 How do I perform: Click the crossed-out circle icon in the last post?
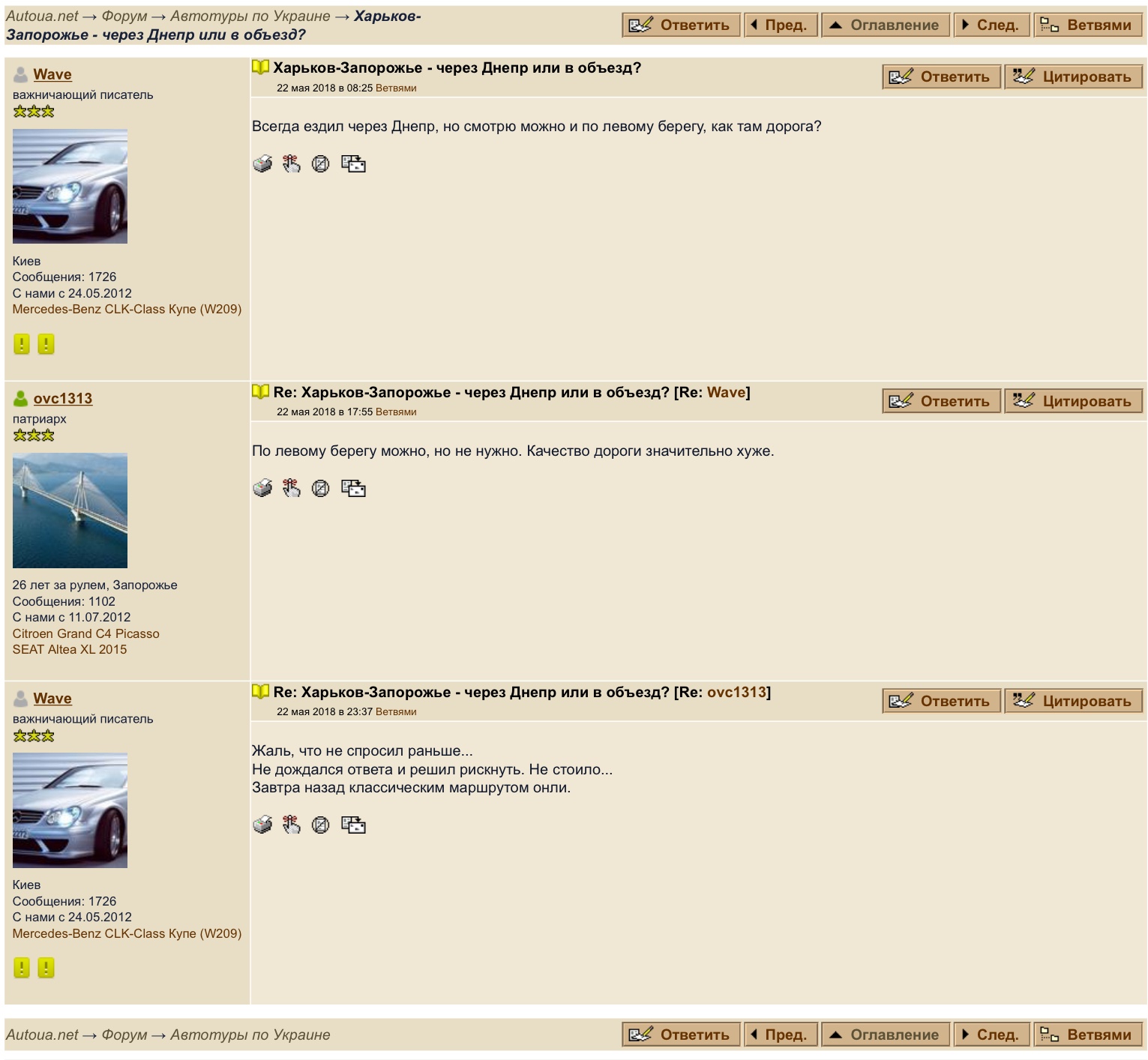(x=320, y=825)
